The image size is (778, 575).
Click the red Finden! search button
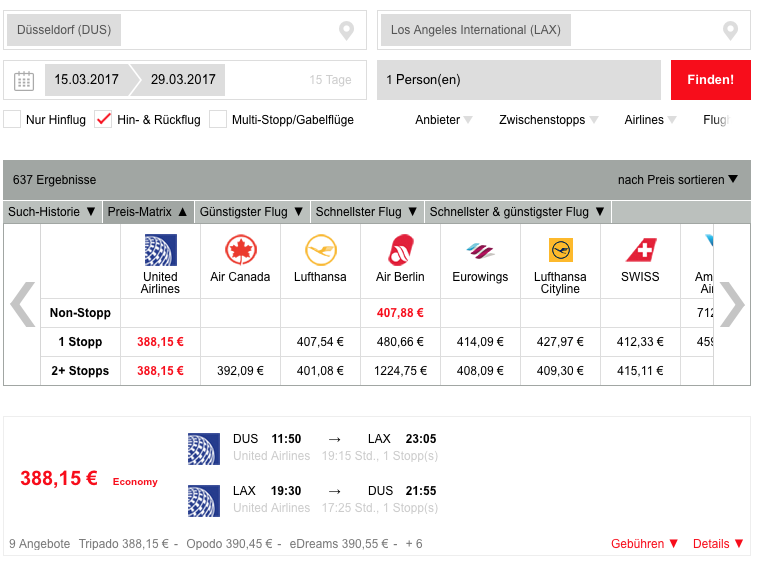tap(711, 80)
